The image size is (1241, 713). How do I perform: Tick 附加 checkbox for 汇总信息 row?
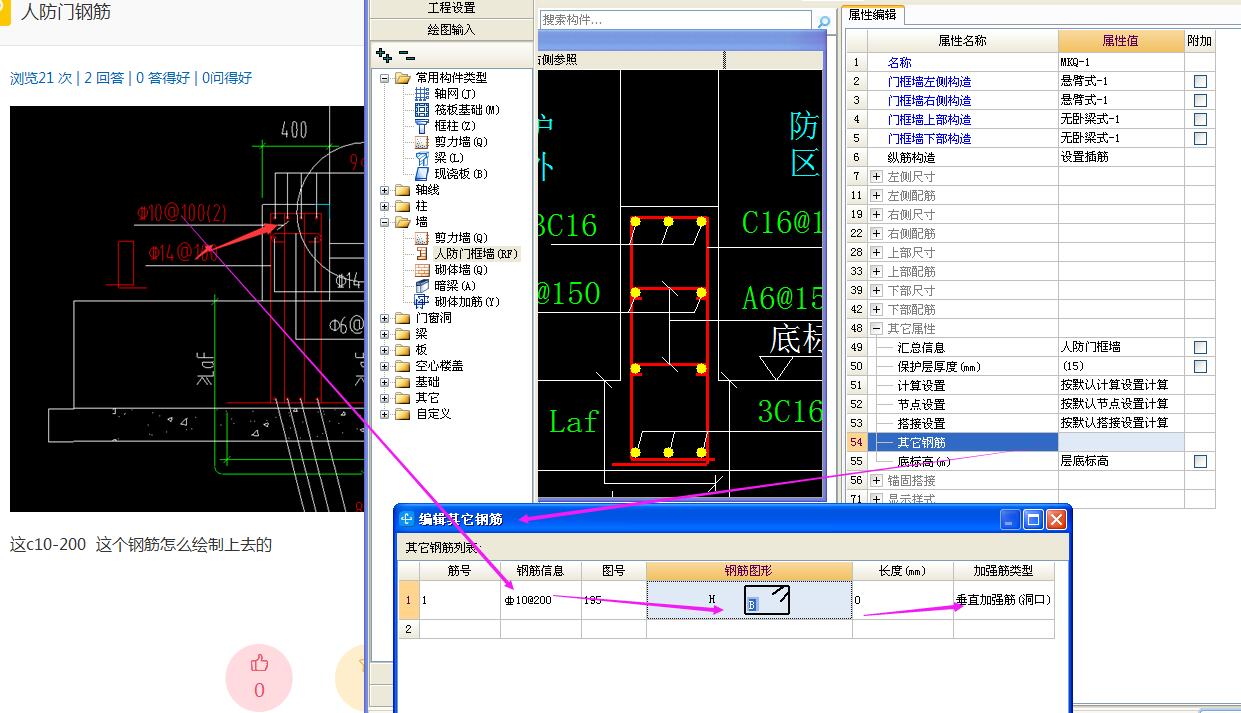pyautogui.click(x=1200, y=347)
